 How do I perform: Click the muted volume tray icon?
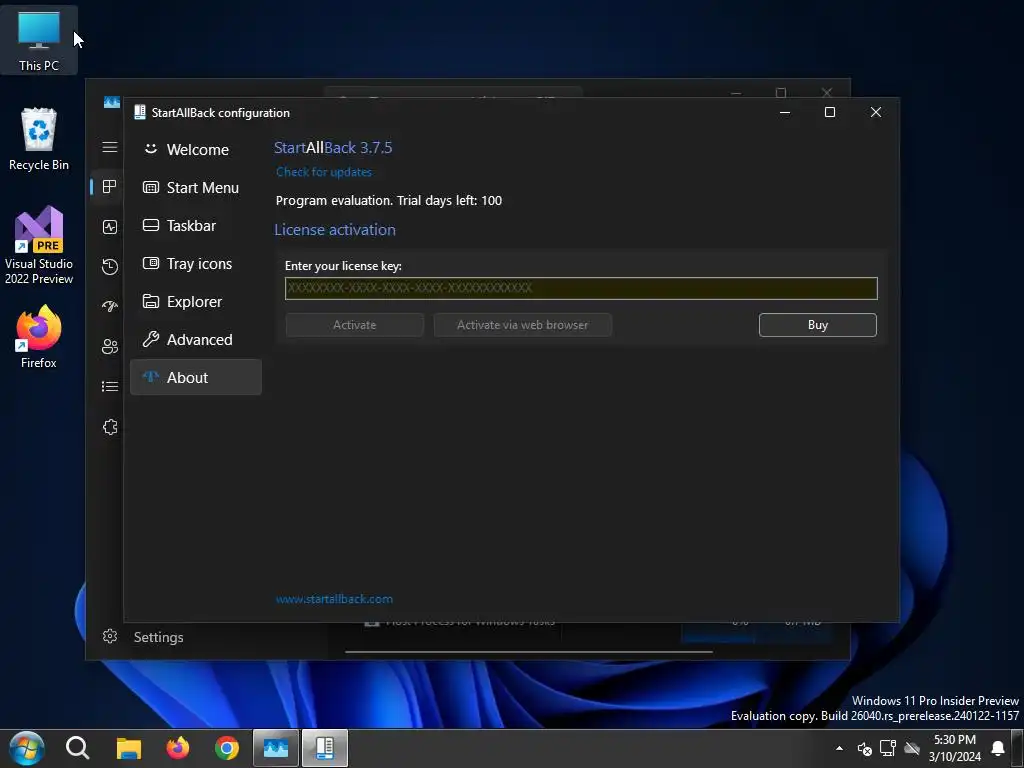(864, 748)
